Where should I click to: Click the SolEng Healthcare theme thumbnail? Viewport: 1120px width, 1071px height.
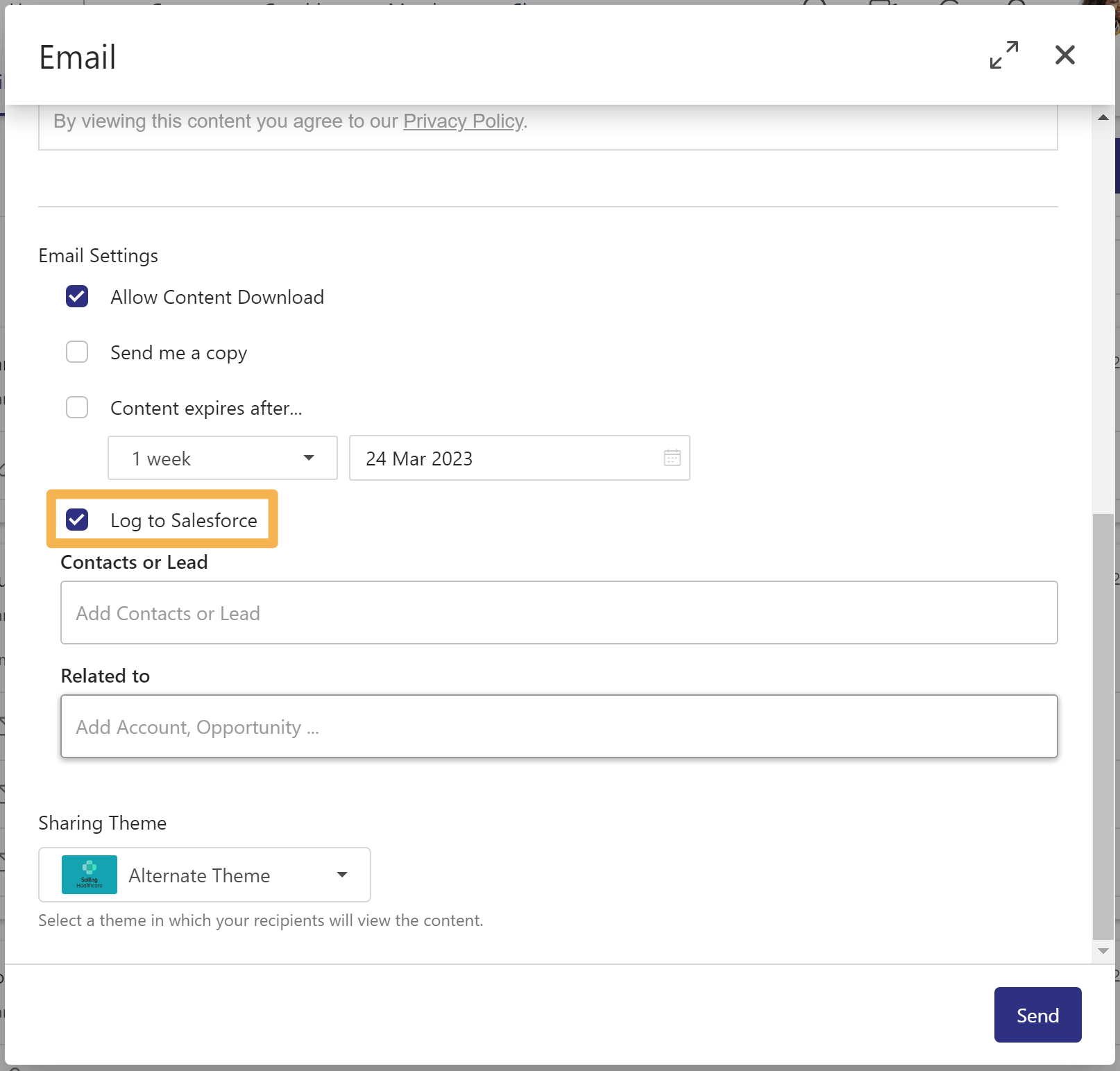(x=89, y=875)
